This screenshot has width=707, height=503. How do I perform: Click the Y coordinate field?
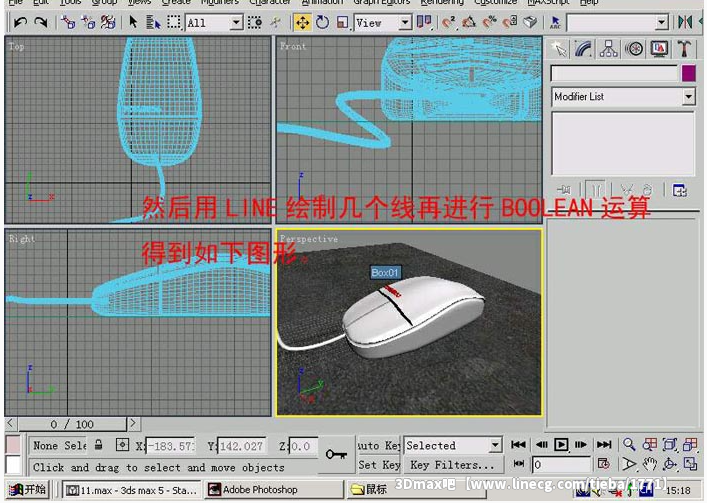pos(242,446)
